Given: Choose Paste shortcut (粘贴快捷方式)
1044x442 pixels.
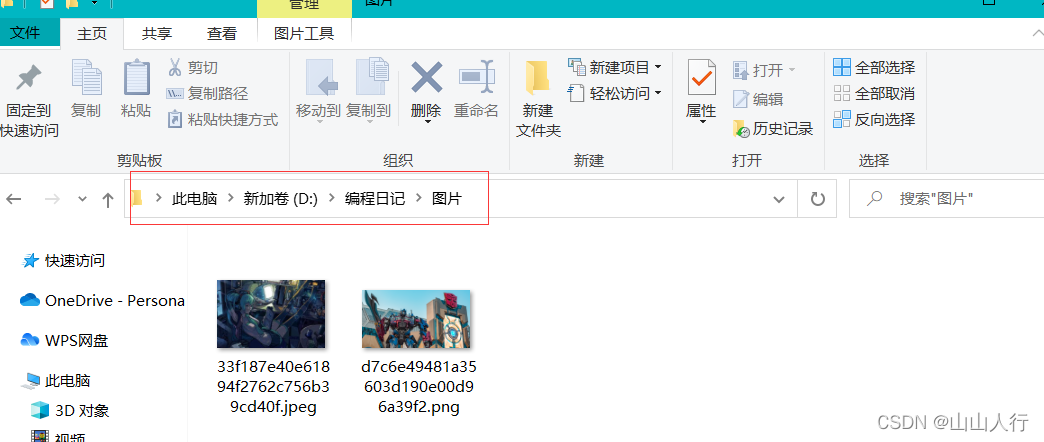Looking at the screenshot, I should tap(222, 120).
